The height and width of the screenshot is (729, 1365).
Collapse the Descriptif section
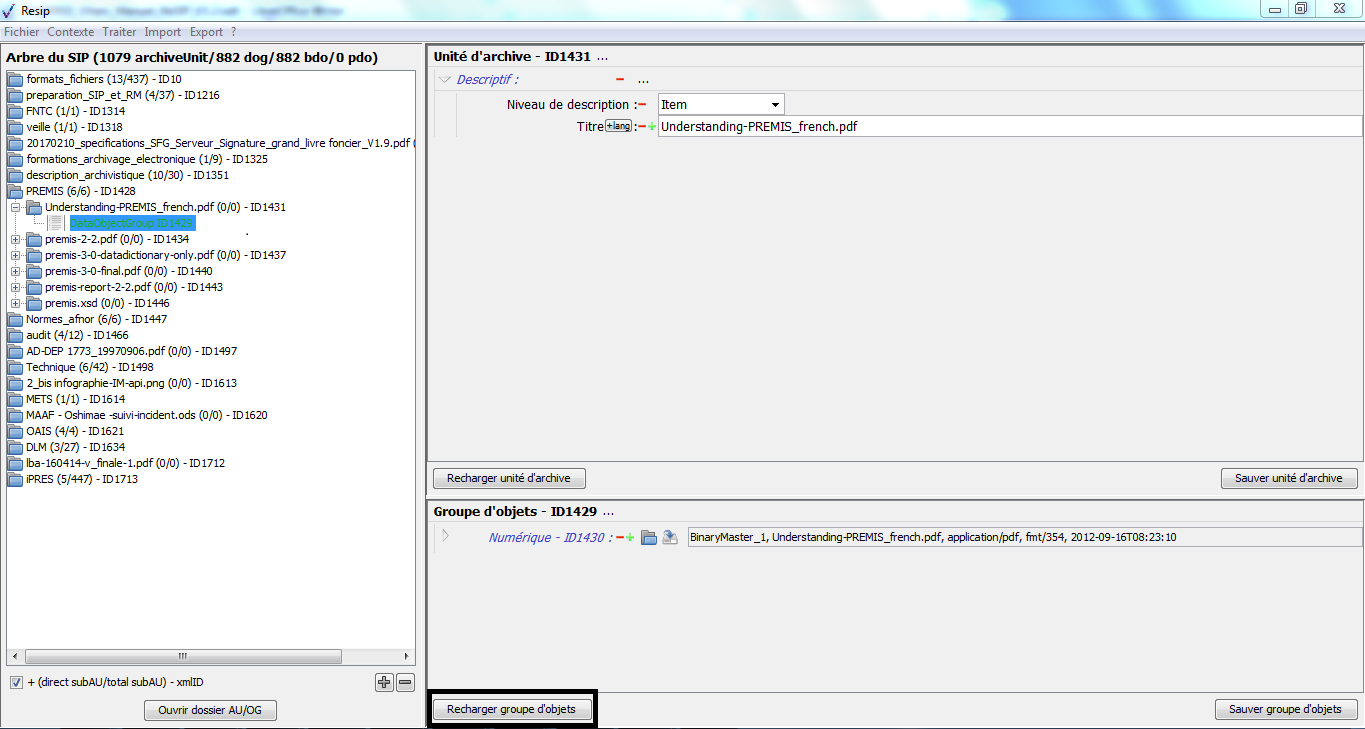click(x=445, y=80)
